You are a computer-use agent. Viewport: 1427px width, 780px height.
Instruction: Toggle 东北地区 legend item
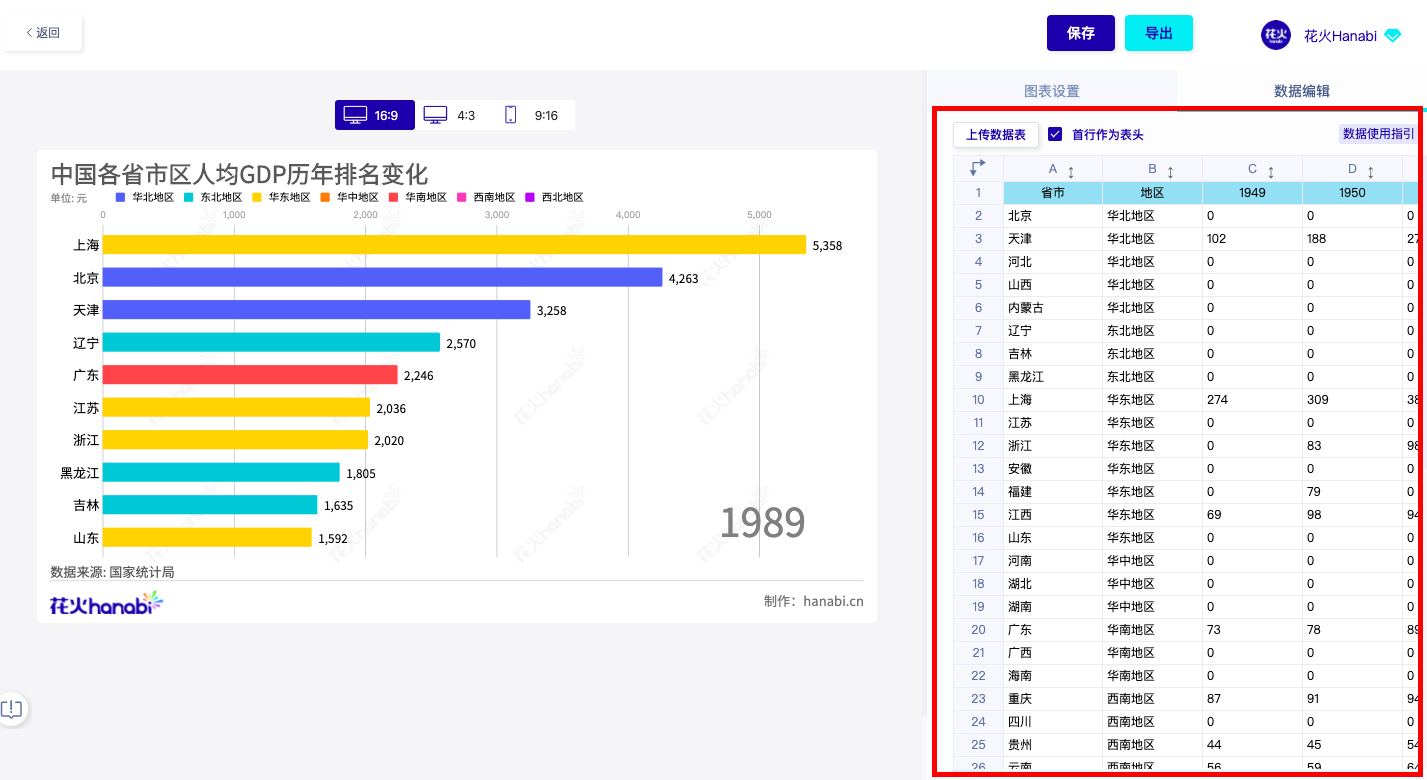pyautogui.click(x=213, y=198)
